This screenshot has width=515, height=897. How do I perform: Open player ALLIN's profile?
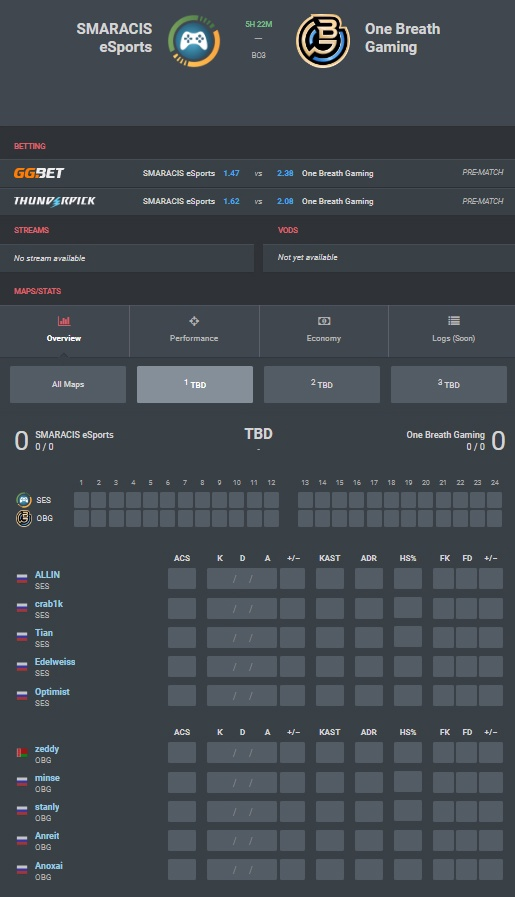47,574
